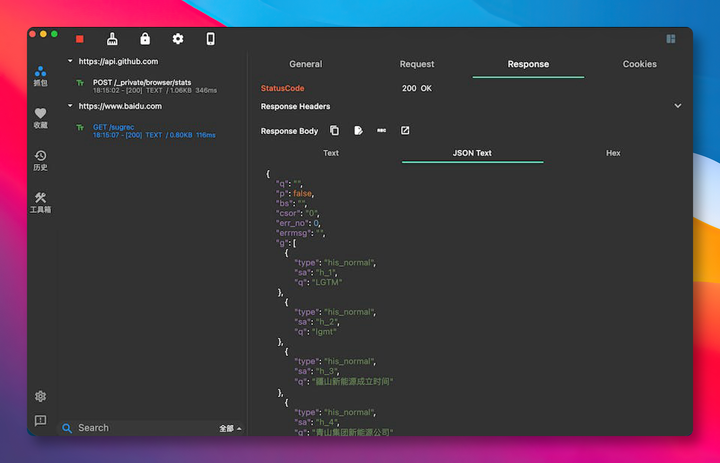This screenshot has width=720, height=463.
Task: Click the Search input field
Action: (x=140, y=428)
